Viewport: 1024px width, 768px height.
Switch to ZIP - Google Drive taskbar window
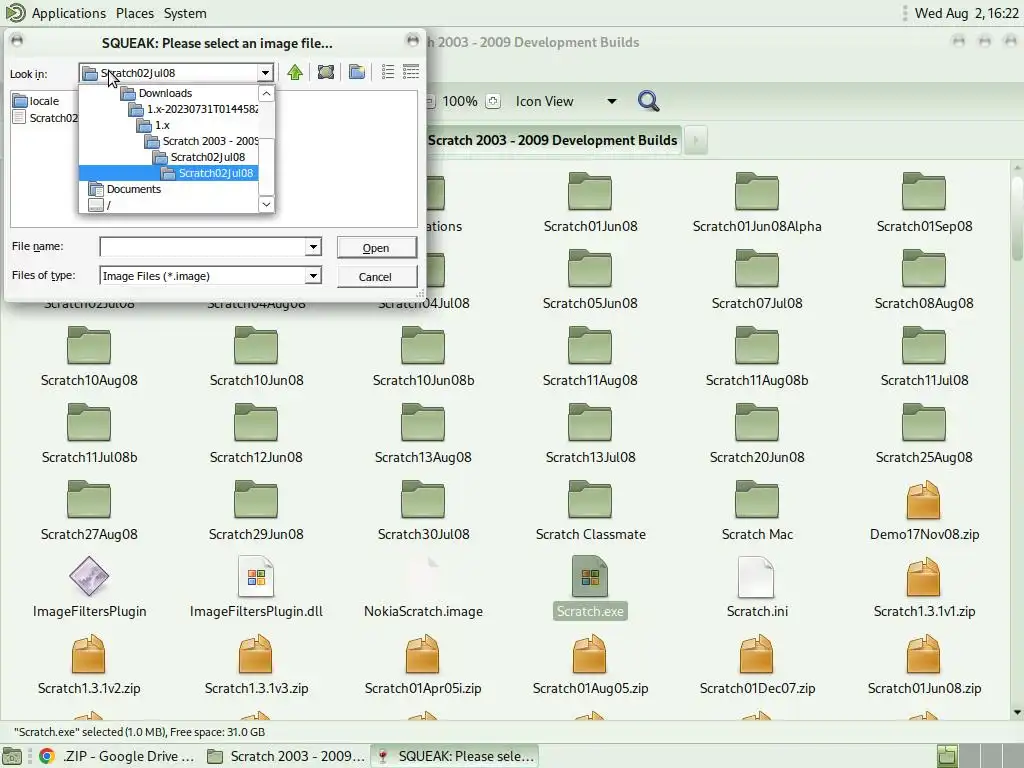(116, 756)
